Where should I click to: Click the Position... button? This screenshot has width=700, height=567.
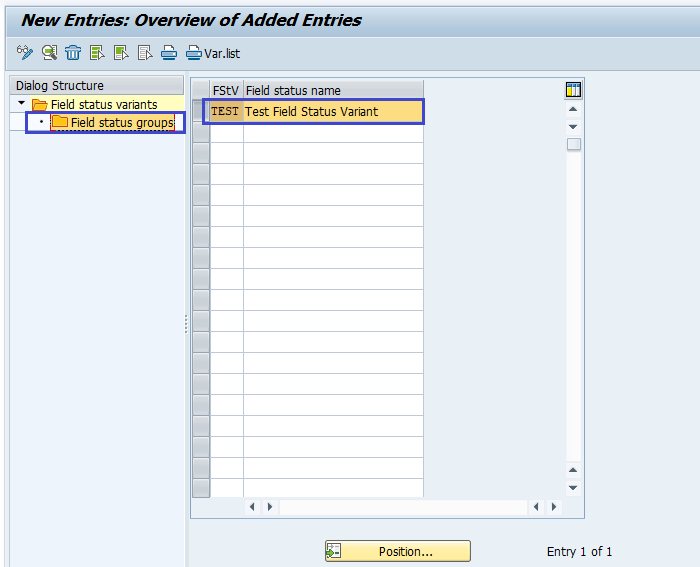398,551
